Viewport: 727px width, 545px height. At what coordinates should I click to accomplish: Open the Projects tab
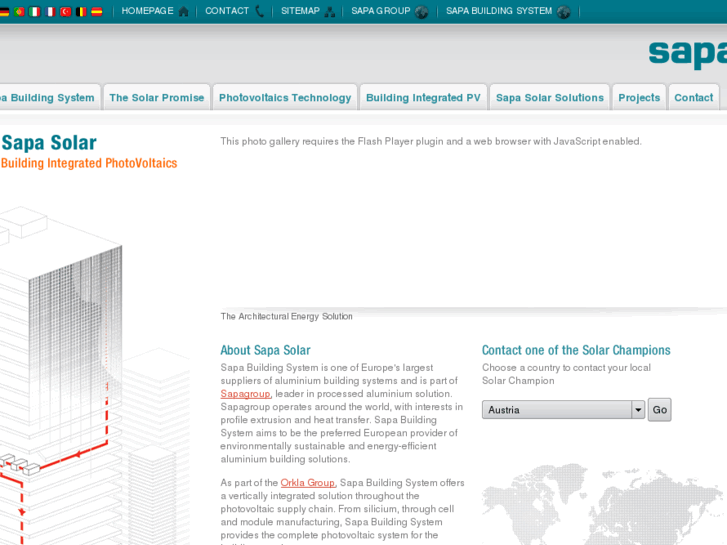pos(639,97)
